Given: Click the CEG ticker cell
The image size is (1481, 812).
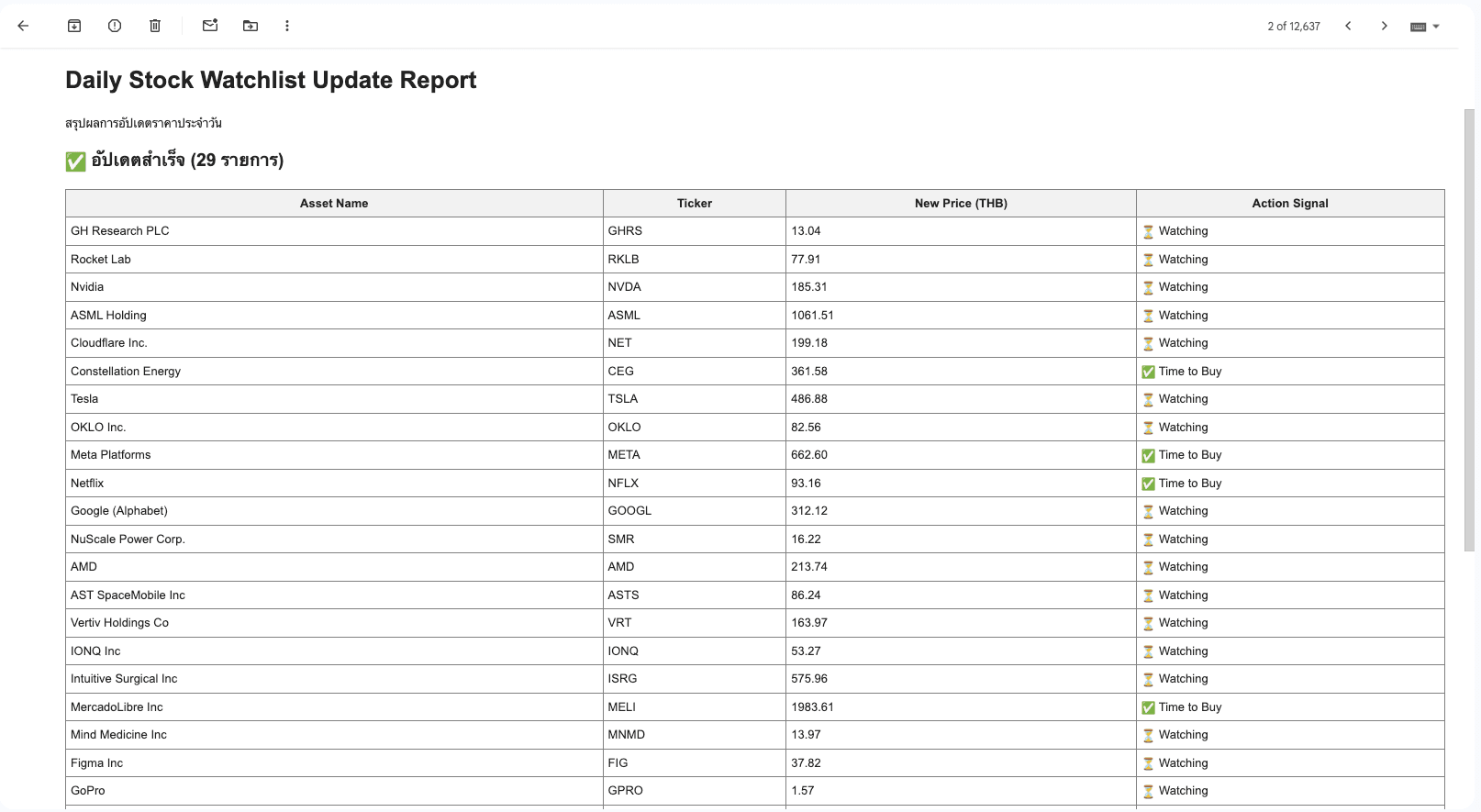Looking at the screenshot, I should pos(695,372).
